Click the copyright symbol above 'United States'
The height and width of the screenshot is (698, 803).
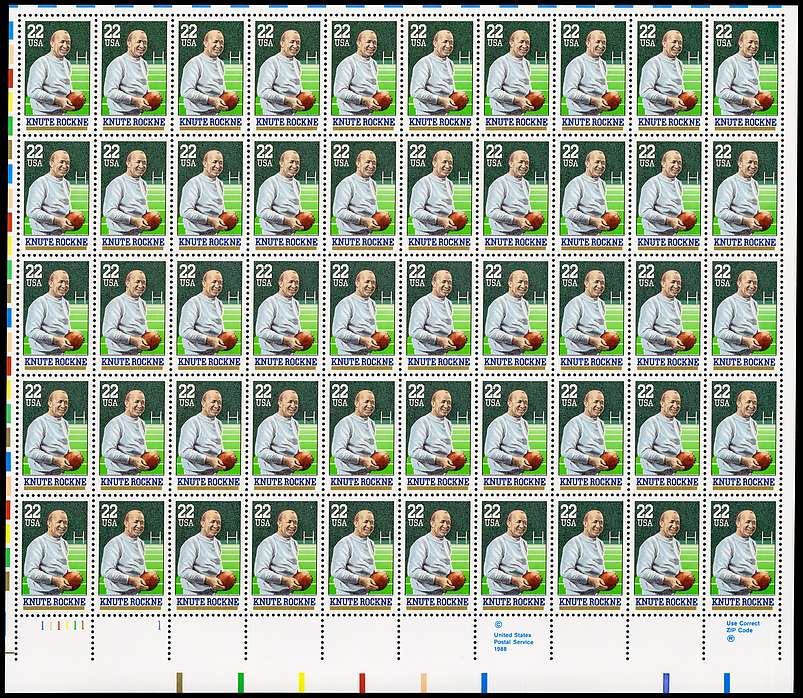(497, 625)
